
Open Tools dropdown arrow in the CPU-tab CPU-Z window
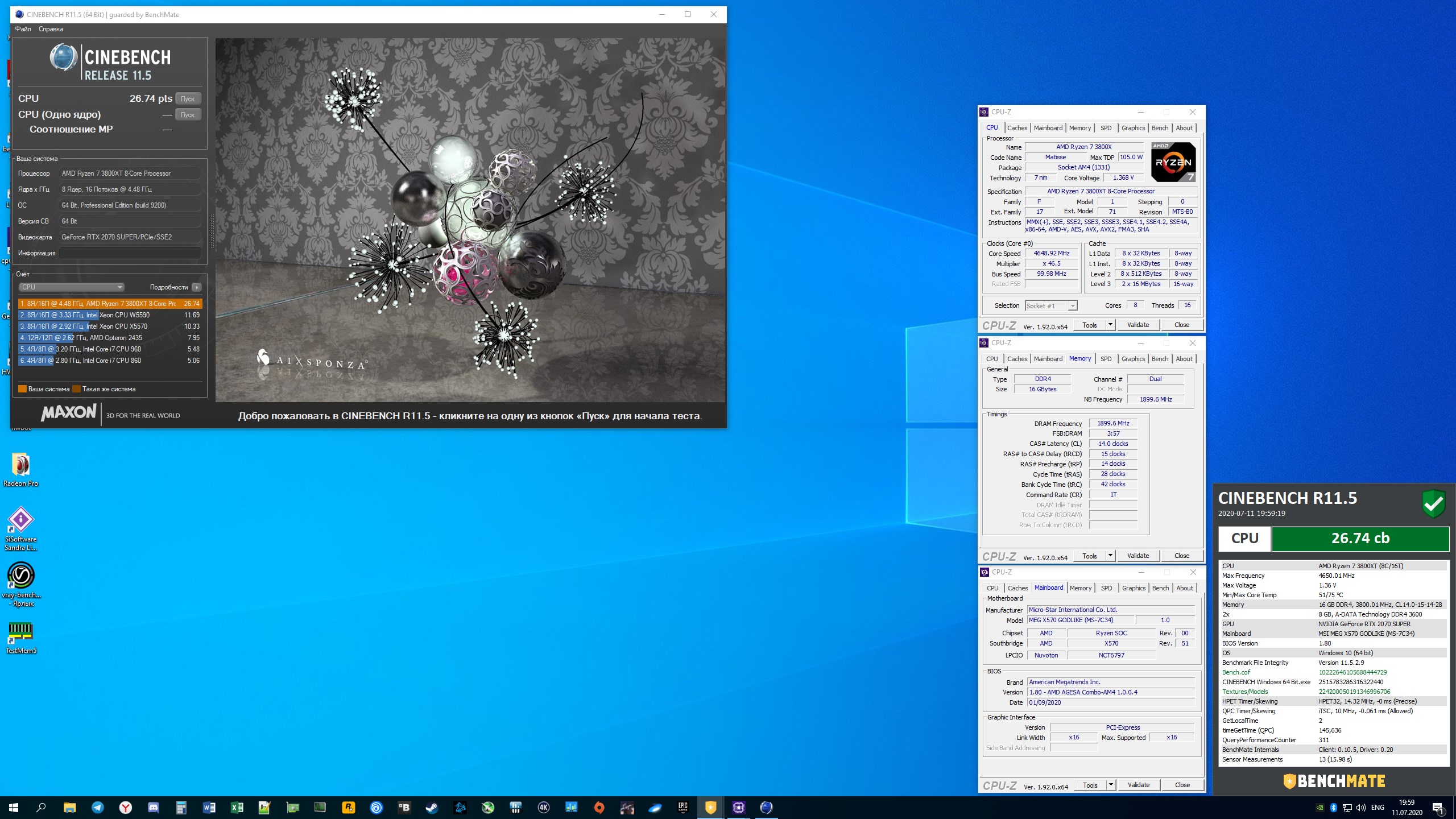1110,325
